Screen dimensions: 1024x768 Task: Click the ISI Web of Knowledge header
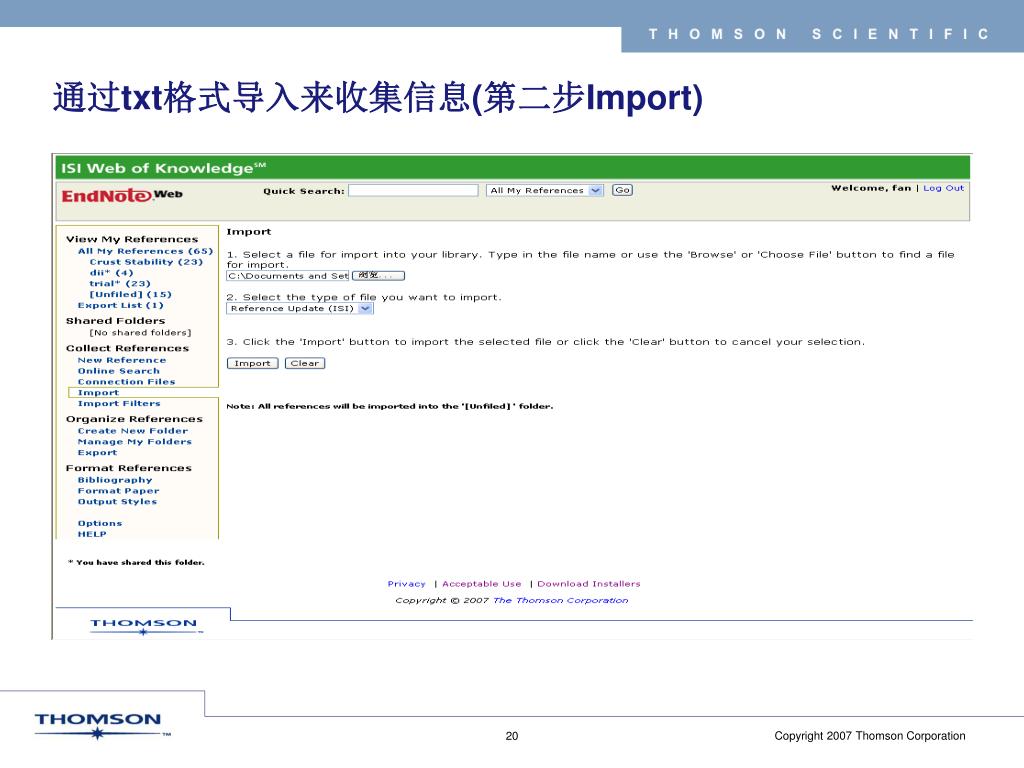(163, 168)
